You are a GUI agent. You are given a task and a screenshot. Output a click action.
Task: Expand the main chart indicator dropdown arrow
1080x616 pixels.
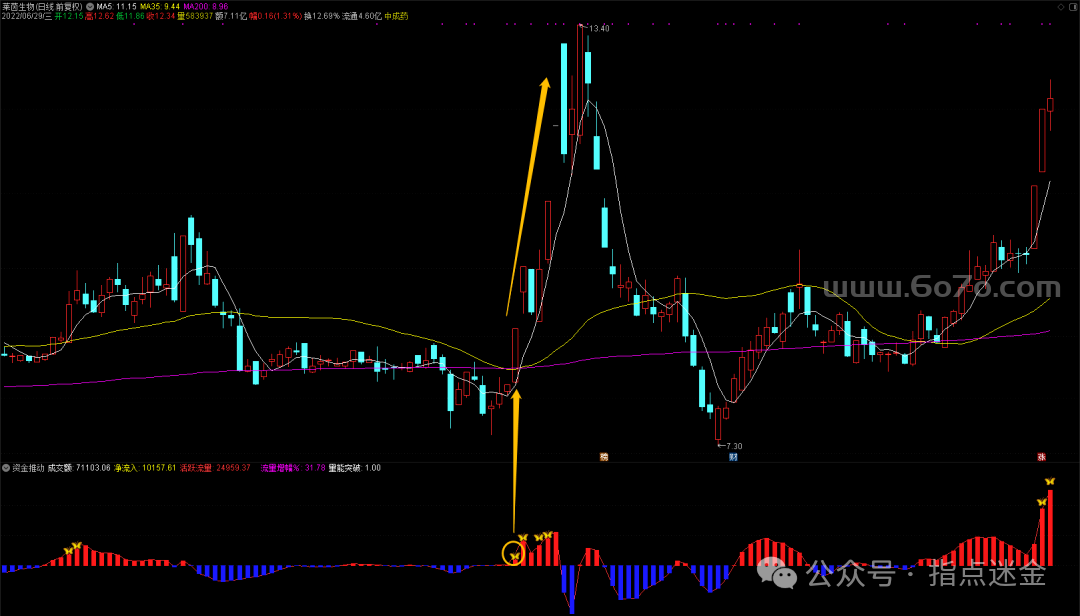click(x=91, y=6)
